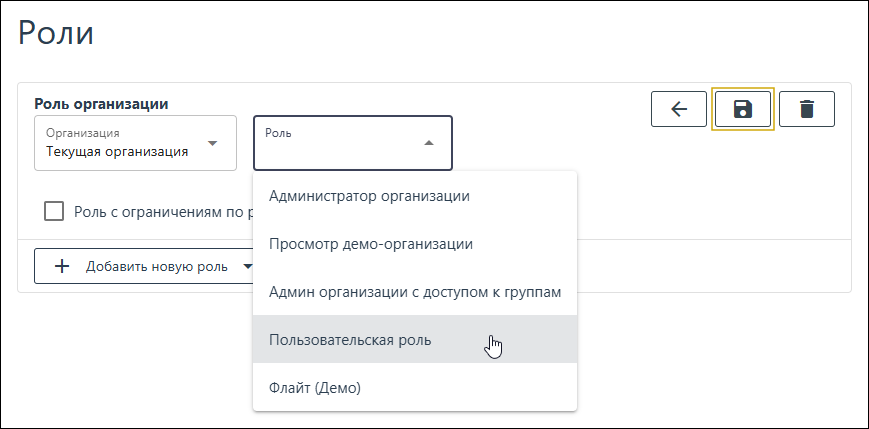Click the back arrow button
This screenshot has width=869, height=429.
[x=679, y=109]
